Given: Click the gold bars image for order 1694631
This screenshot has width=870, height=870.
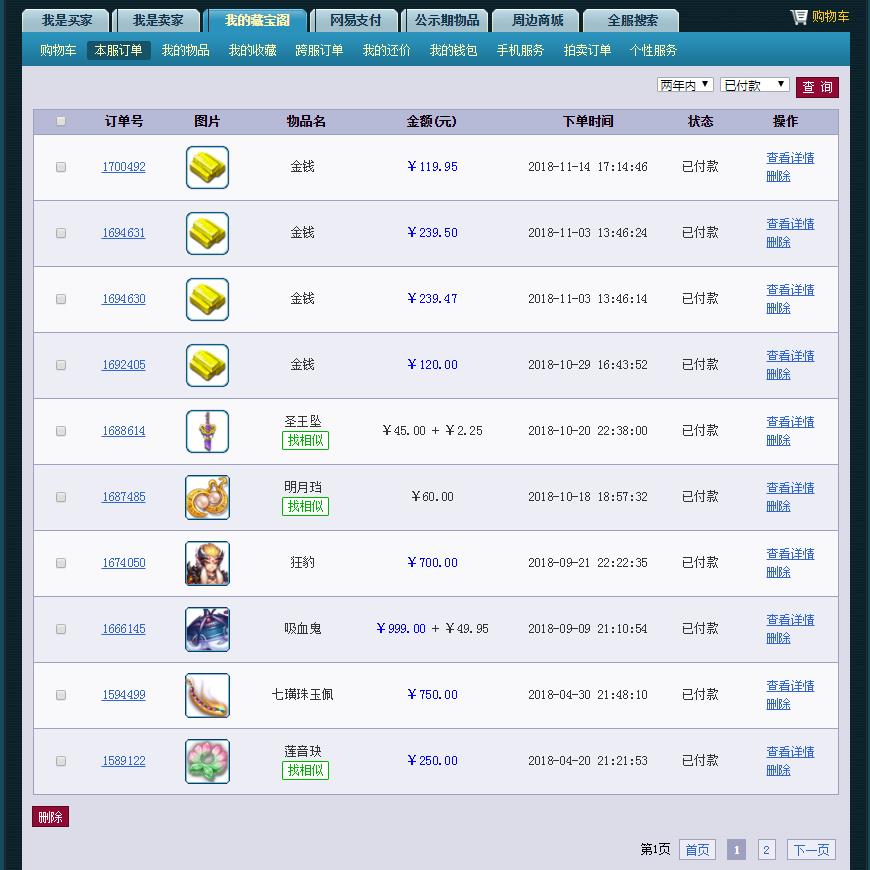Looking at the screenshot, I should (x=207, y=233).
